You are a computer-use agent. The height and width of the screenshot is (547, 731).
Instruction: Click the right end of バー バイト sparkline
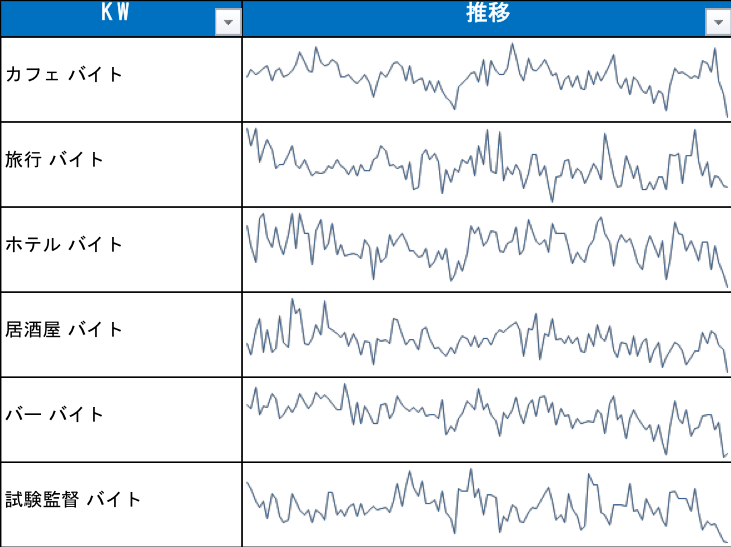[x=725, y=455]
